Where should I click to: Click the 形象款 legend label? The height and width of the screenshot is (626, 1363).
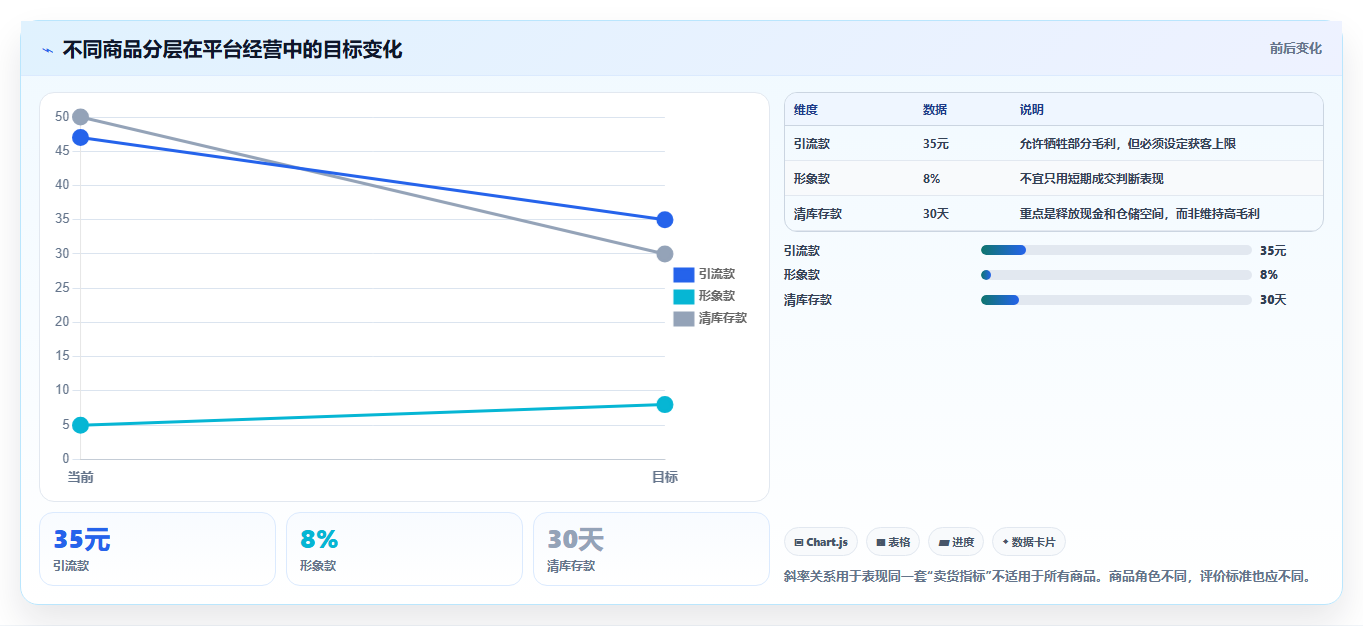tap(717, 296)
